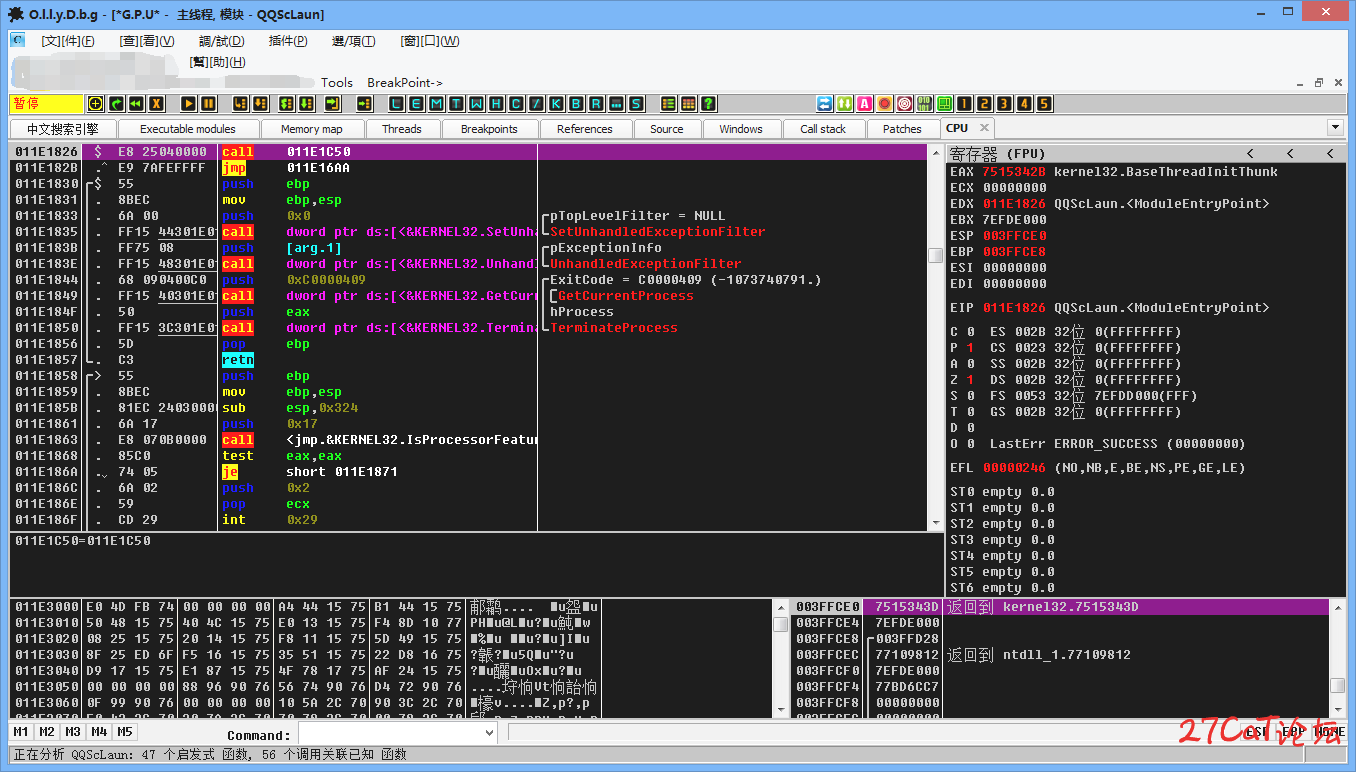Close the CPU tab
1356x772 pixels.
[x=984, y=128]
